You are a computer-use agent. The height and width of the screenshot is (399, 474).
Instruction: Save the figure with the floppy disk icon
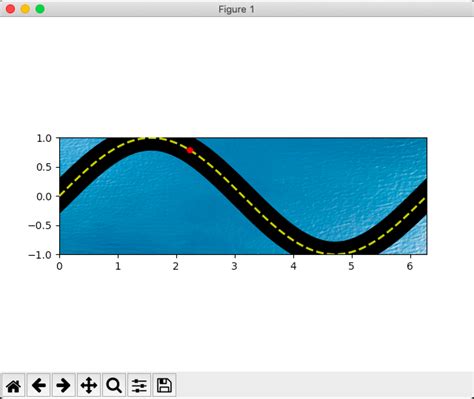click(164, 386)
